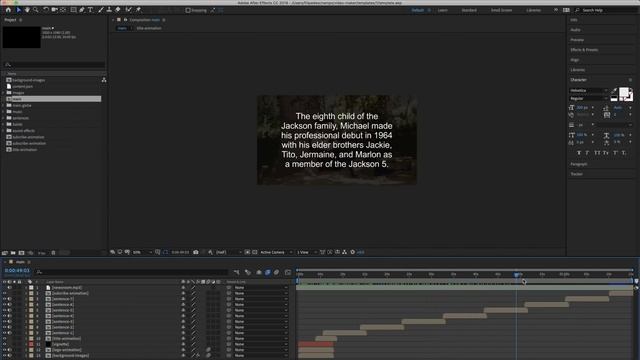Open the Active Camera dropdown
The image size is (640, 360).
(276, 252)
